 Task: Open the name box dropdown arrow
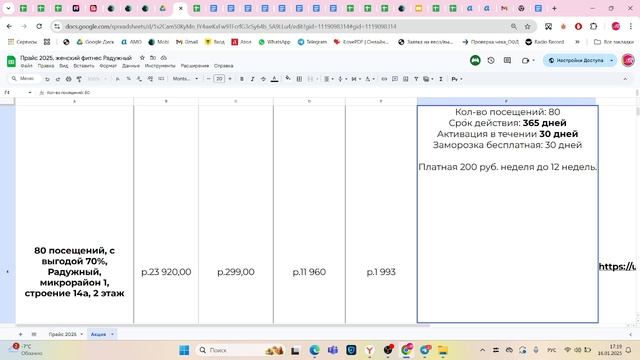pyautogui.click(x=30, y=93)
